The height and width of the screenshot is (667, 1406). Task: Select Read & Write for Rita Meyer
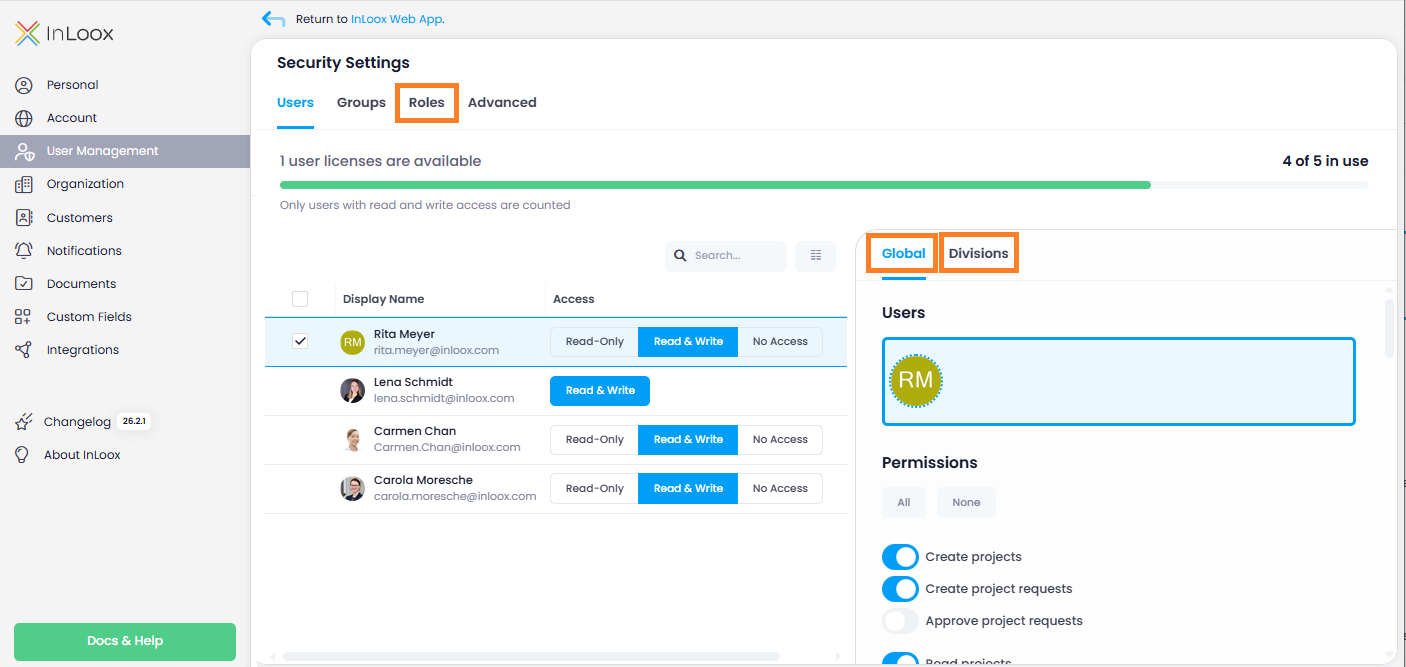688,342
